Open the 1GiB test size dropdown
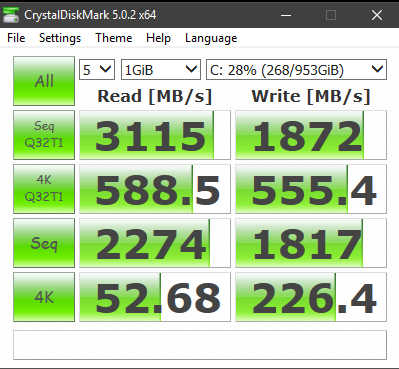 tap(161, 70)
